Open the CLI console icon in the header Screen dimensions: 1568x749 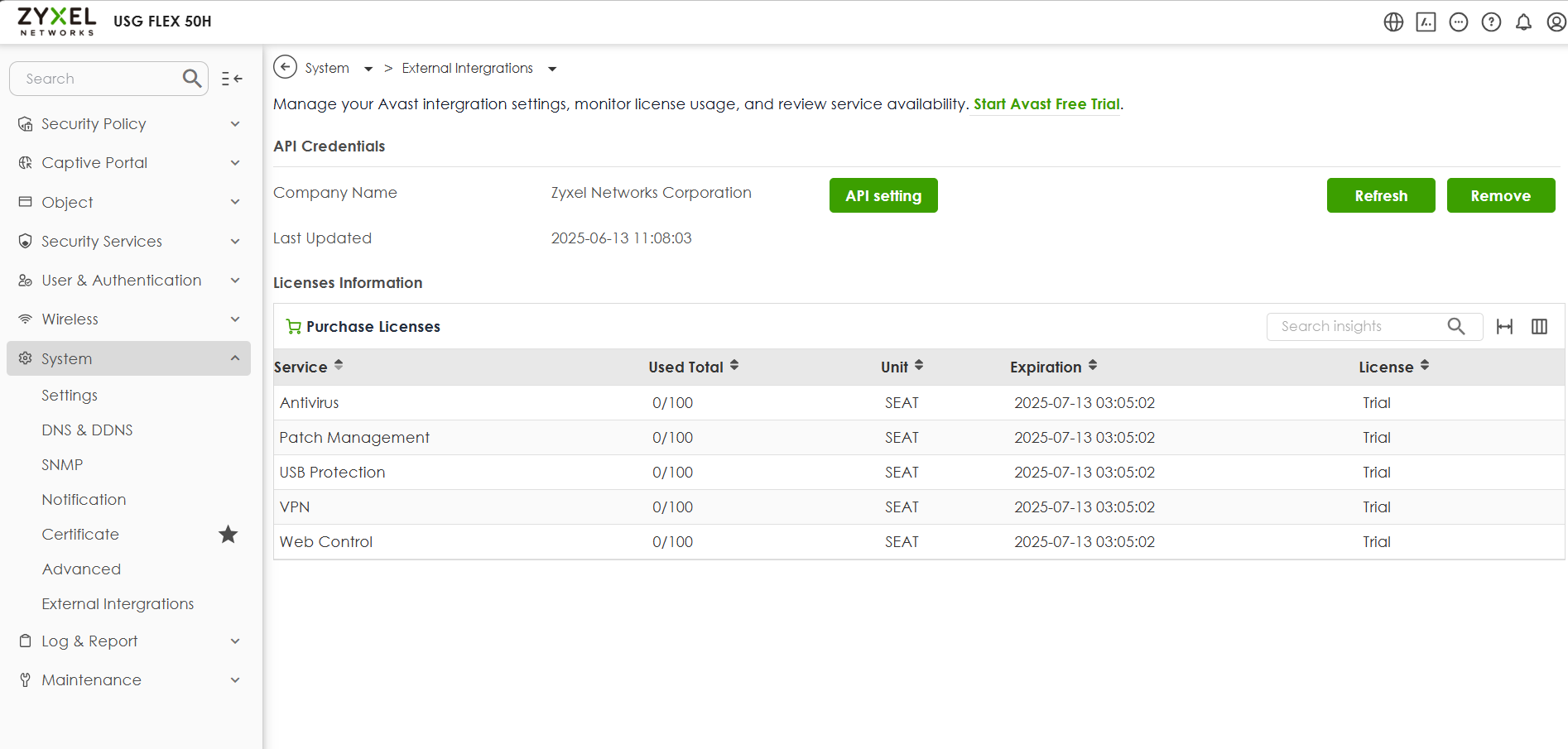click(x=1426, y=22)
